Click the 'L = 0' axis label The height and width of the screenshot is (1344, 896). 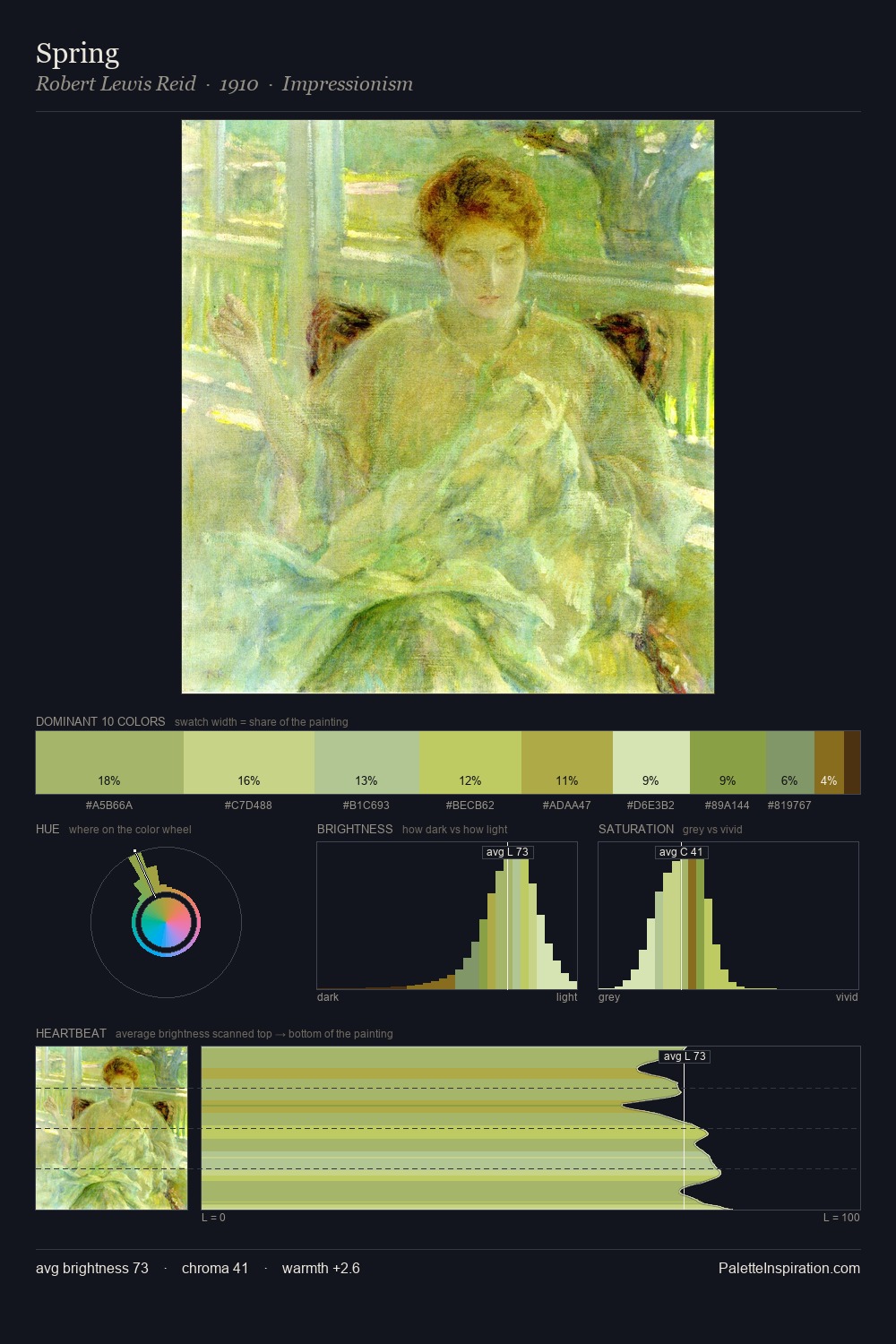(213, 1218)
